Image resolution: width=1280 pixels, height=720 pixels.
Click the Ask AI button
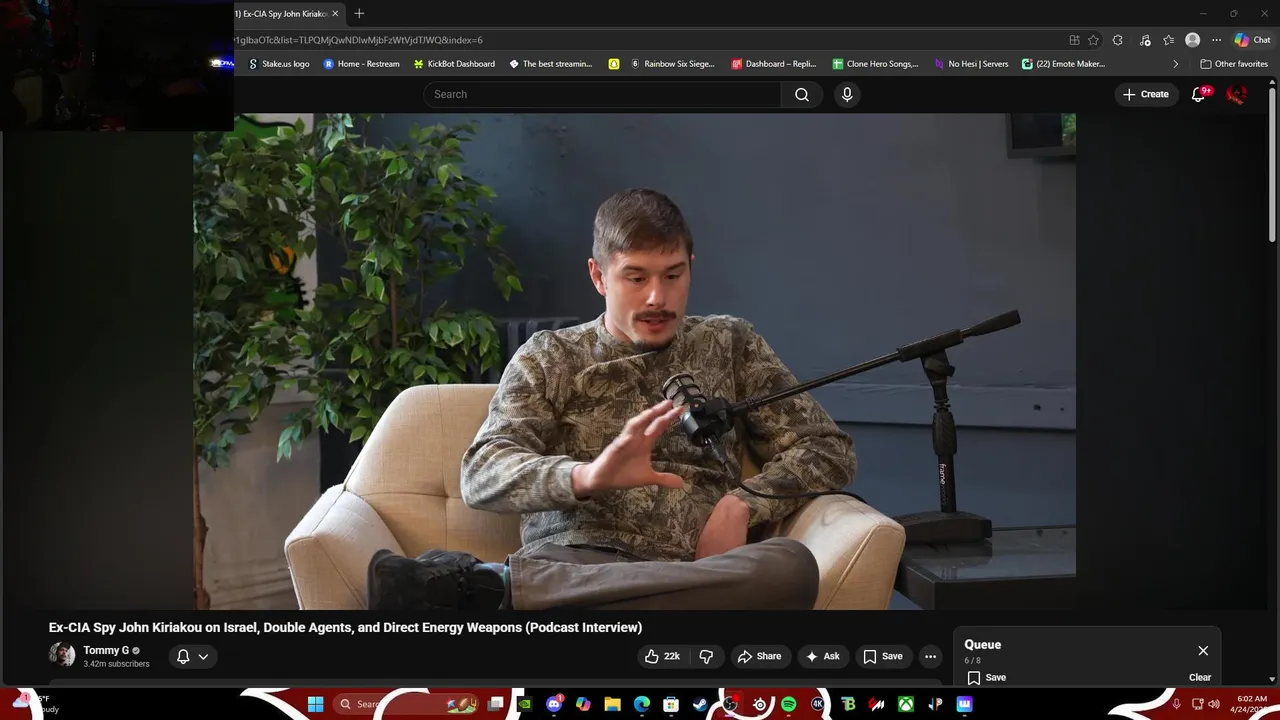pos(822,656)
